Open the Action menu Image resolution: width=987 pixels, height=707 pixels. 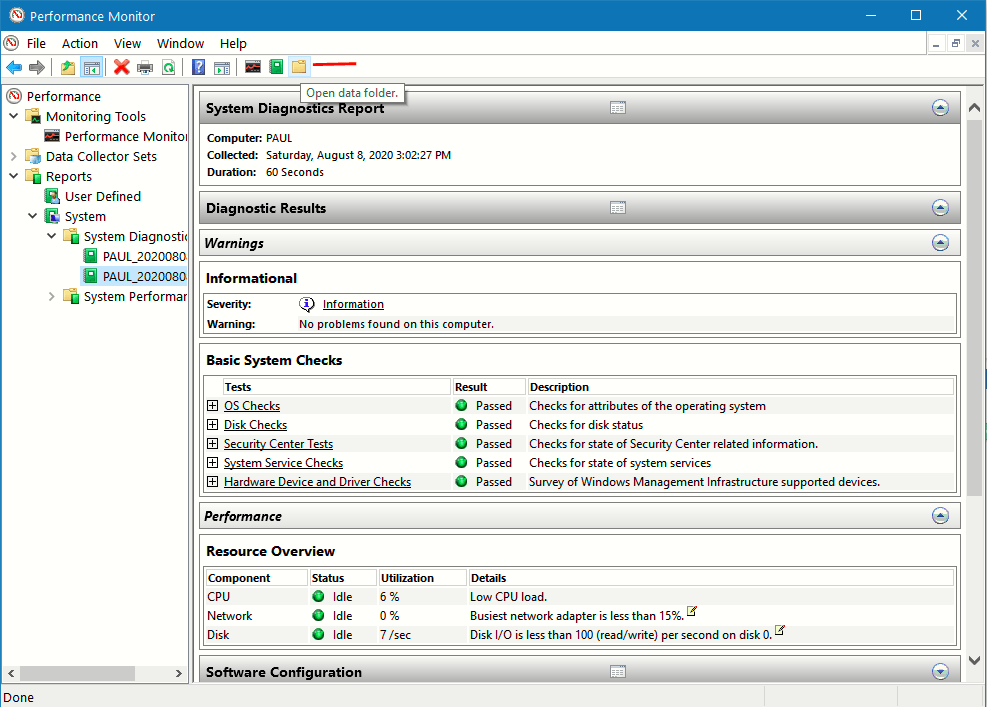click(x=79, y=43)
